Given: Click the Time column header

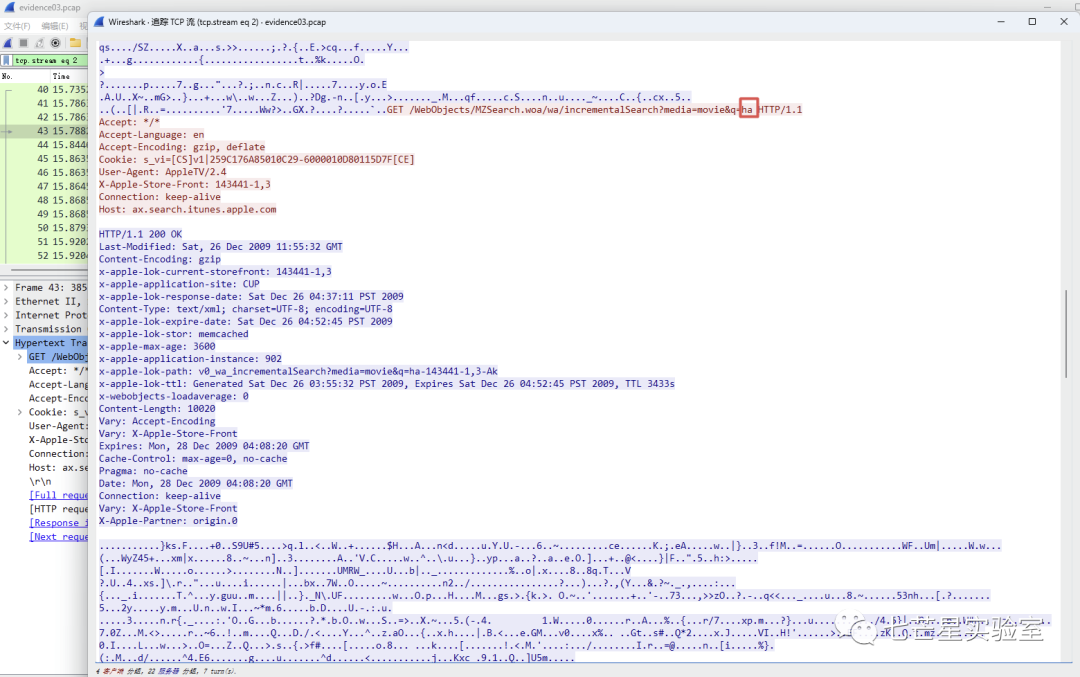Looking at the screenshot, I should click(x=61, y=76).
